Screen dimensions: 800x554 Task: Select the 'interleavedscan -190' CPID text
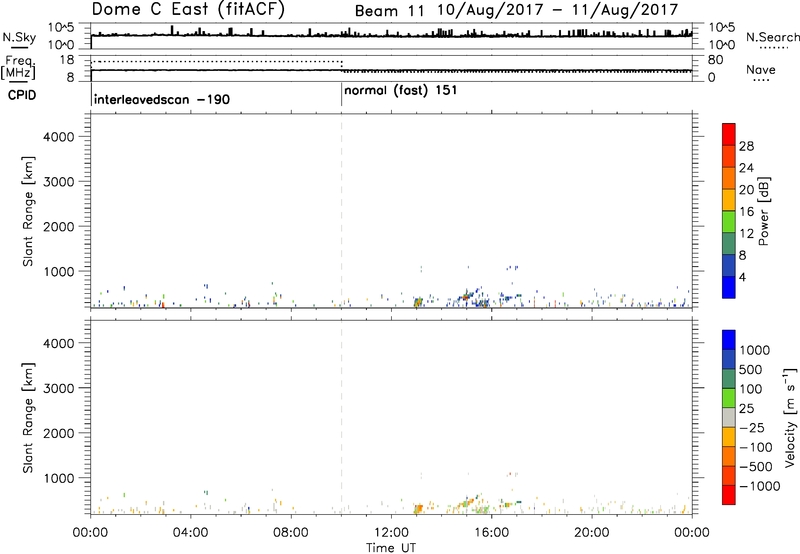pos(162,99)
